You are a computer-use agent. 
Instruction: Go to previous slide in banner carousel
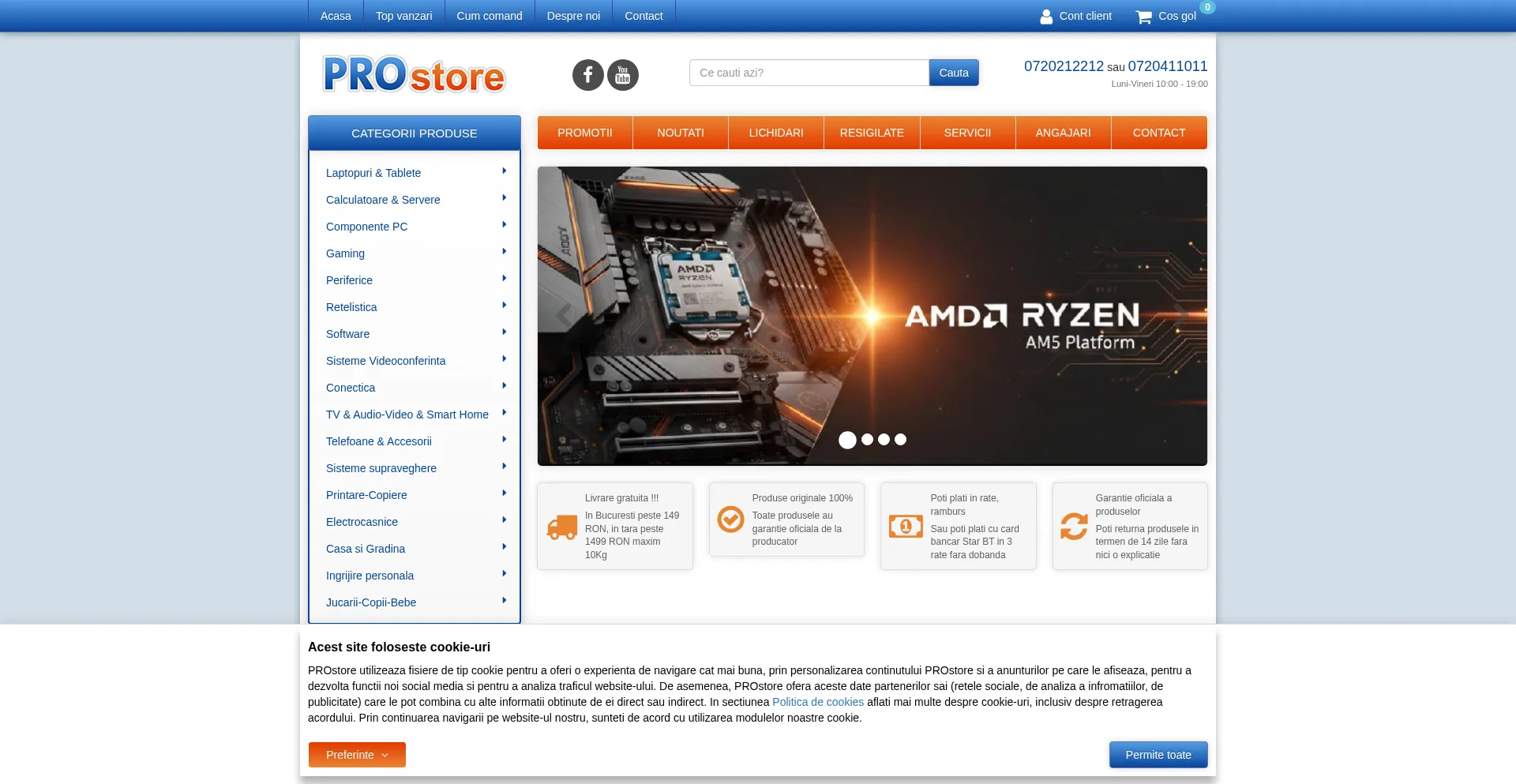click(563, 314)
